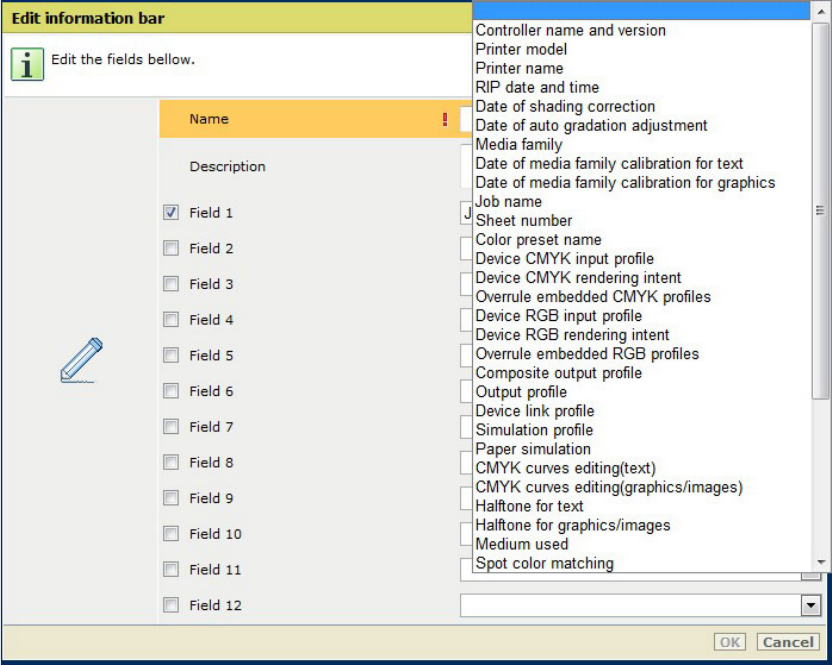Screen dimensions: 832x665
Task: Choose Printer model from the list
Action: click(x=521, y=49)
